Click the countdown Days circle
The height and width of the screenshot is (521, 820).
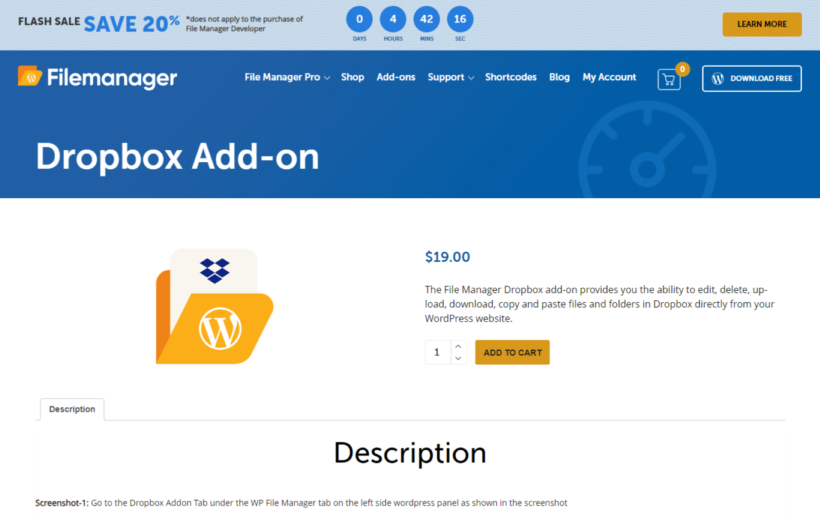(359, 19)
